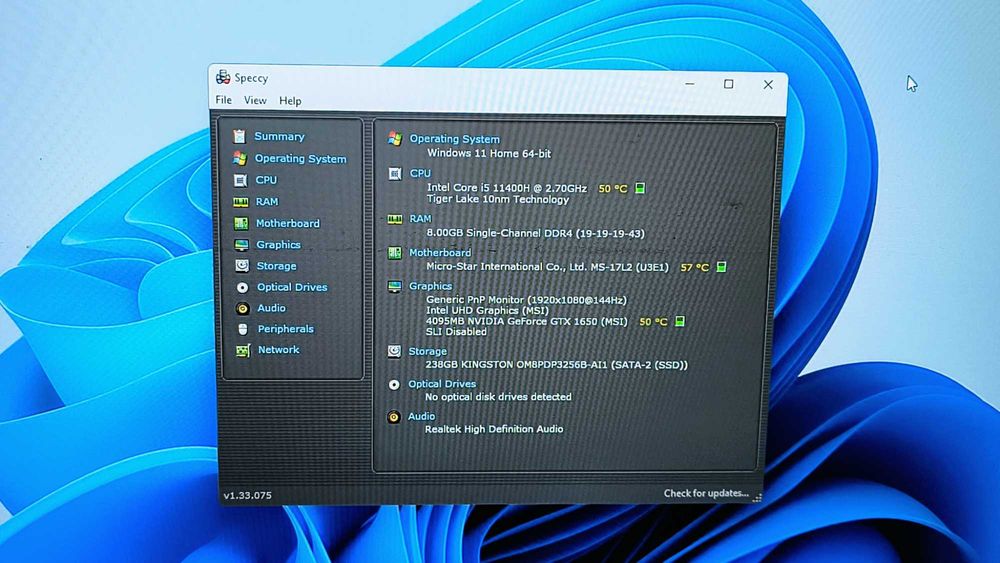Select CPU in the sidebar
Screen dimensions: 1000x563
point(266,180)
